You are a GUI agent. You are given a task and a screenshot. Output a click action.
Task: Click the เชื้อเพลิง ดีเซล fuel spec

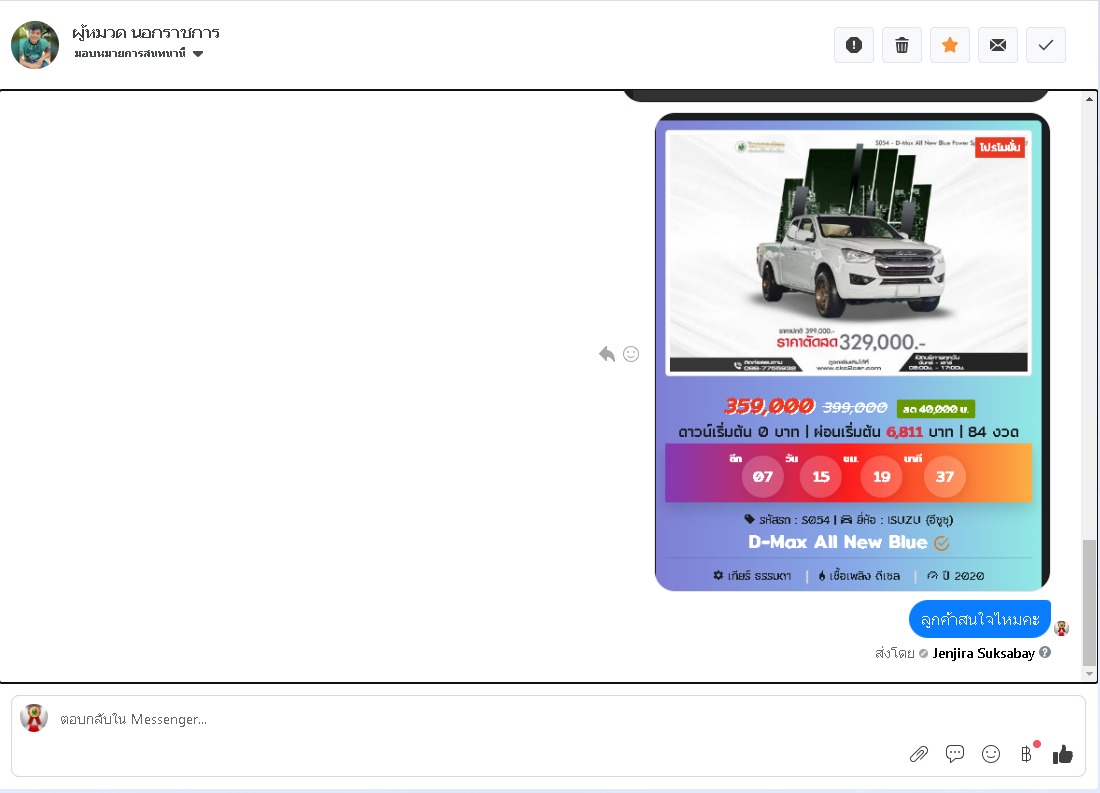click(859, 575)
